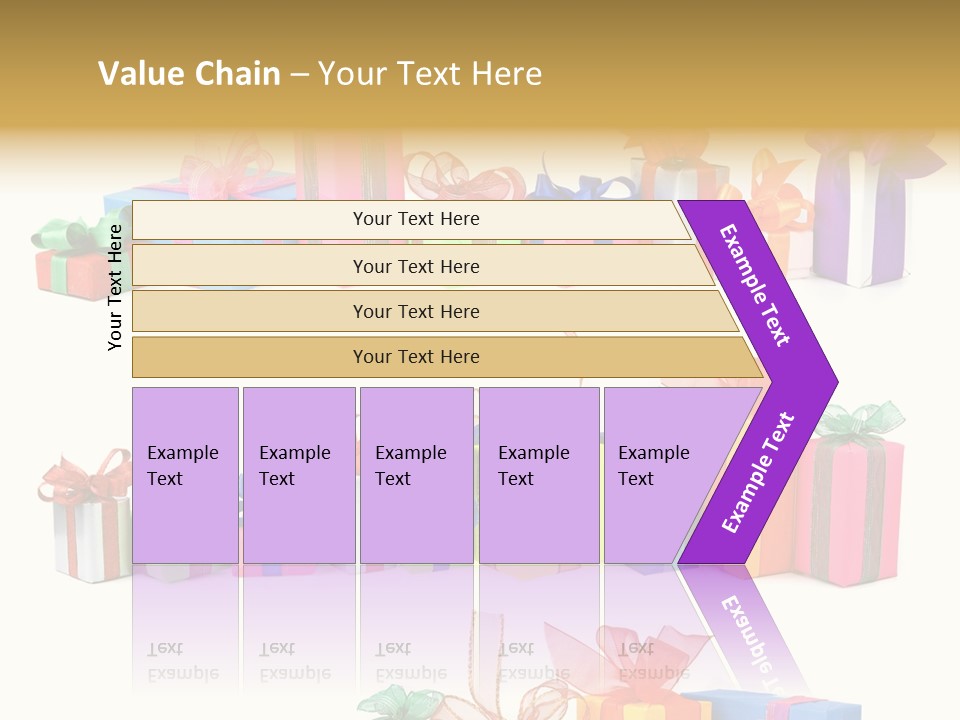This screenshot has height=720, width=960.
Task: Select the darkest bottom 'Your Text Here' bar
Action: pyautogui.click(x=447, y=357)
